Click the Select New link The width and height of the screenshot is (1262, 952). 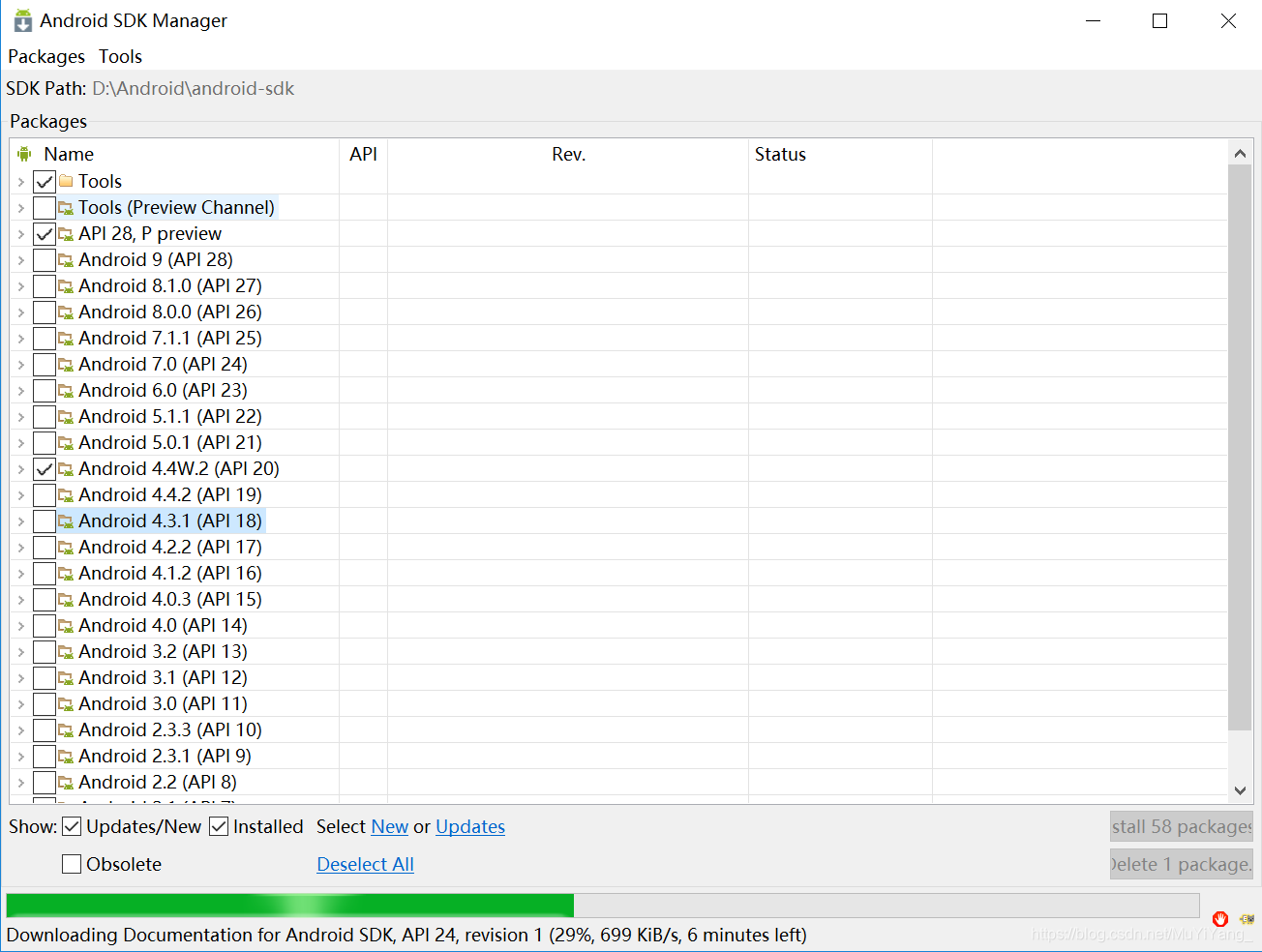tap(390, 826)
